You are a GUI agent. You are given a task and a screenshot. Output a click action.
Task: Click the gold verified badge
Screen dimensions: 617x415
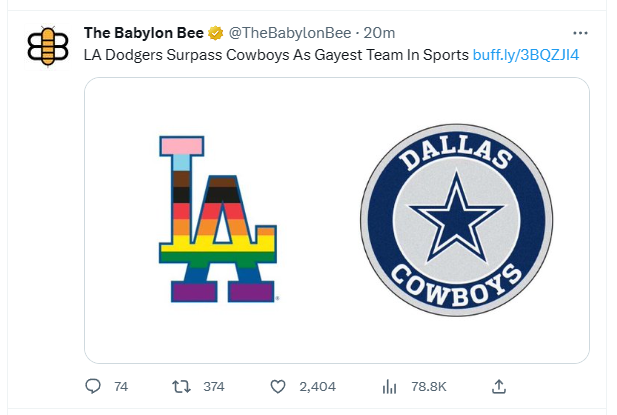pos(216,33)
